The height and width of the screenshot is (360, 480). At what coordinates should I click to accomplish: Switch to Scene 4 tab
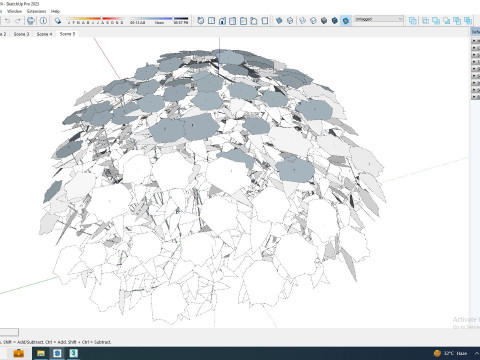44,34
